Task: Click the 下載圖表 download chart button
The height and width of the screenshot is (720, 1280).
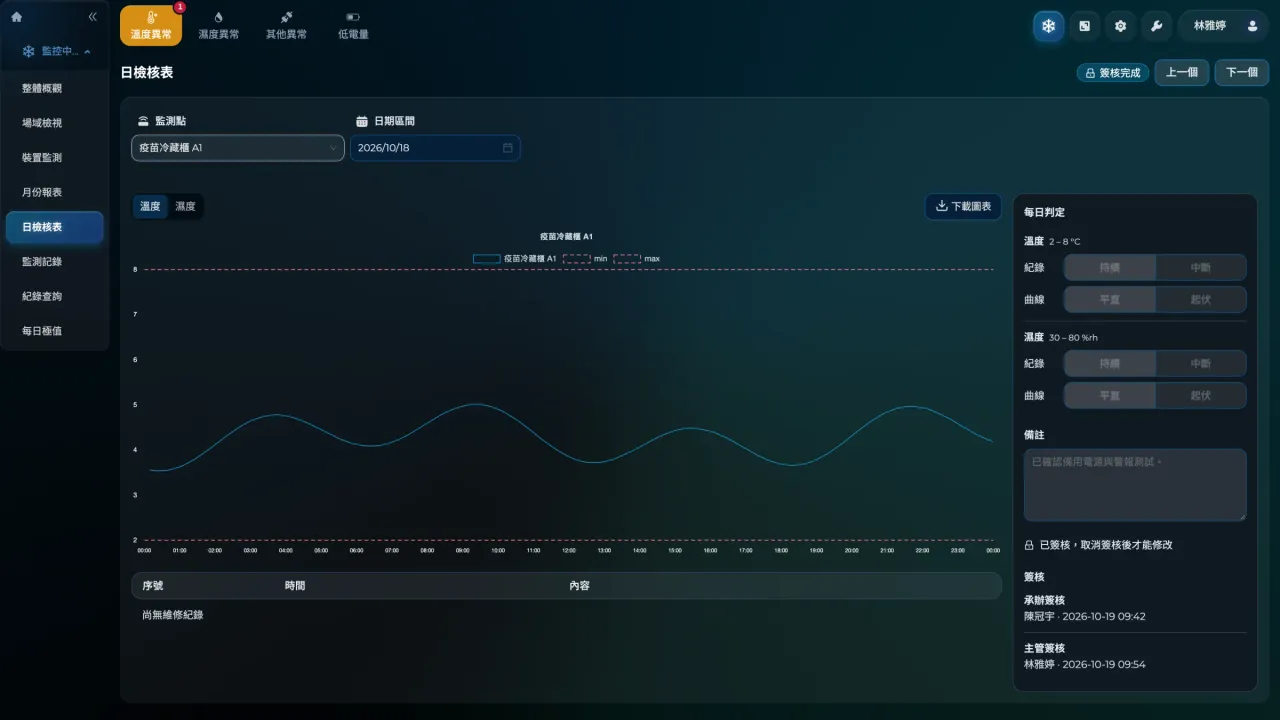Action: pyautogui.click(x=963, y=207)
